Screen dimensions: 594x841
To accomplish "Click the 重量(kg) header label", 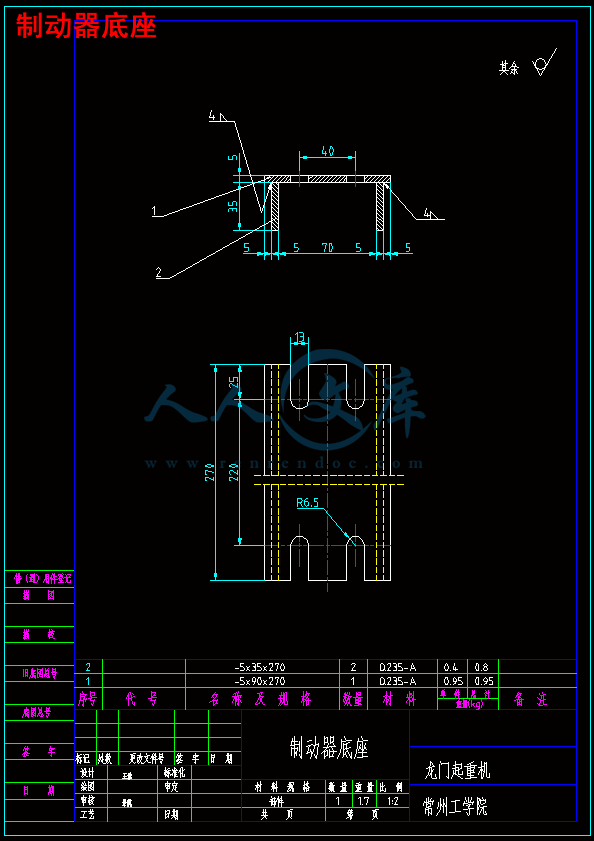I will [469, 704].
